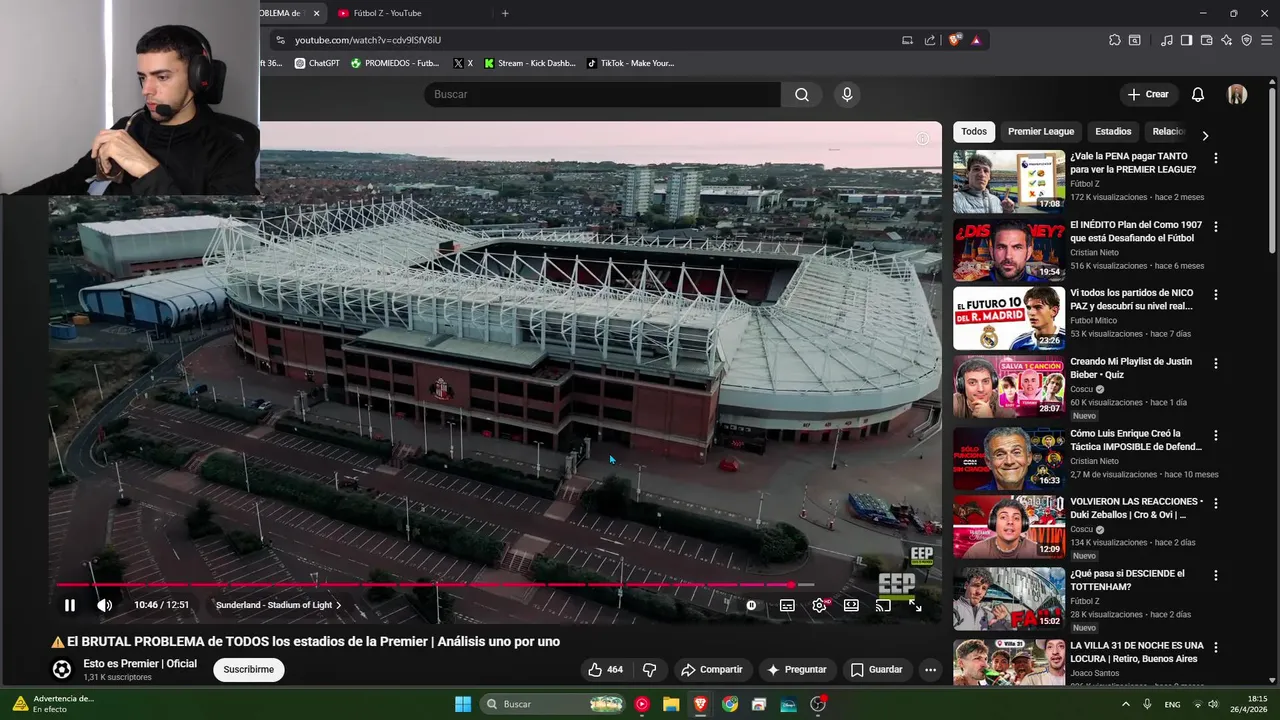Save the video with the Guardar button
This screenshot has width=1280, height=720.
[x=876, y=670]
